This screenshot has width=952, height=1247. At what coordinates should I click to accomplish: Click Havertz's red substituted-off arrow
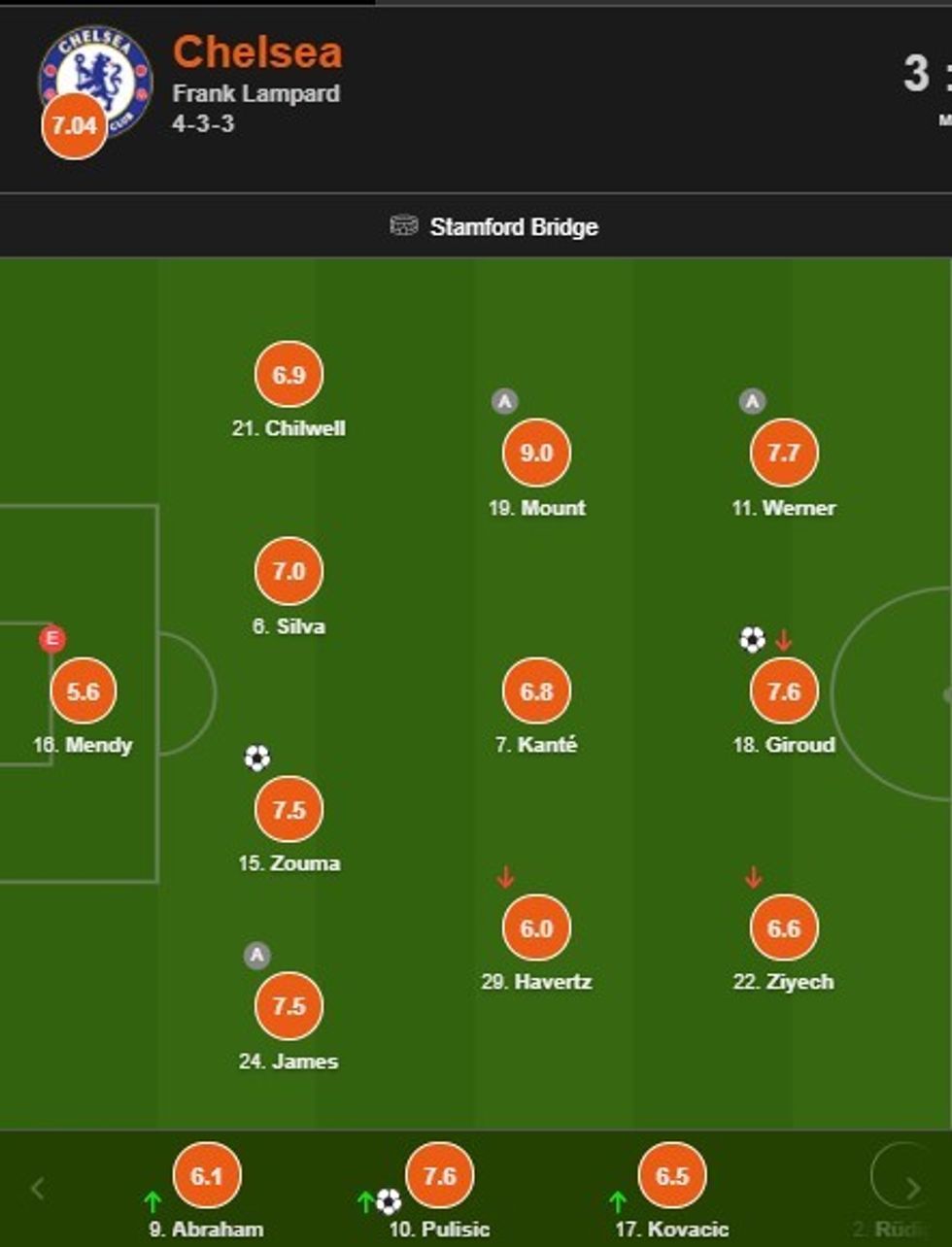tap(504, 878)
